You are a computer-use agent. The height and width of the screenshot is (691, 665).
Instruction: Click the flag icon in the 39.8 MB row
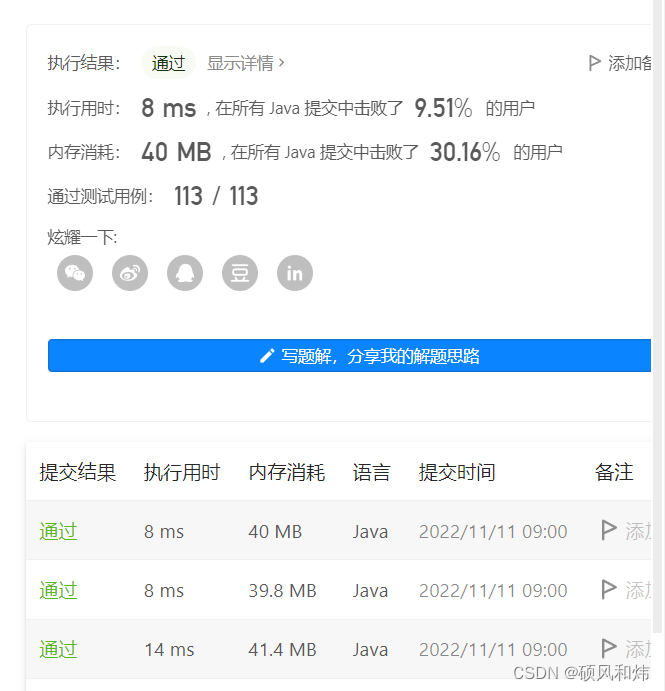pyautogui.click(x=609, y=589)
